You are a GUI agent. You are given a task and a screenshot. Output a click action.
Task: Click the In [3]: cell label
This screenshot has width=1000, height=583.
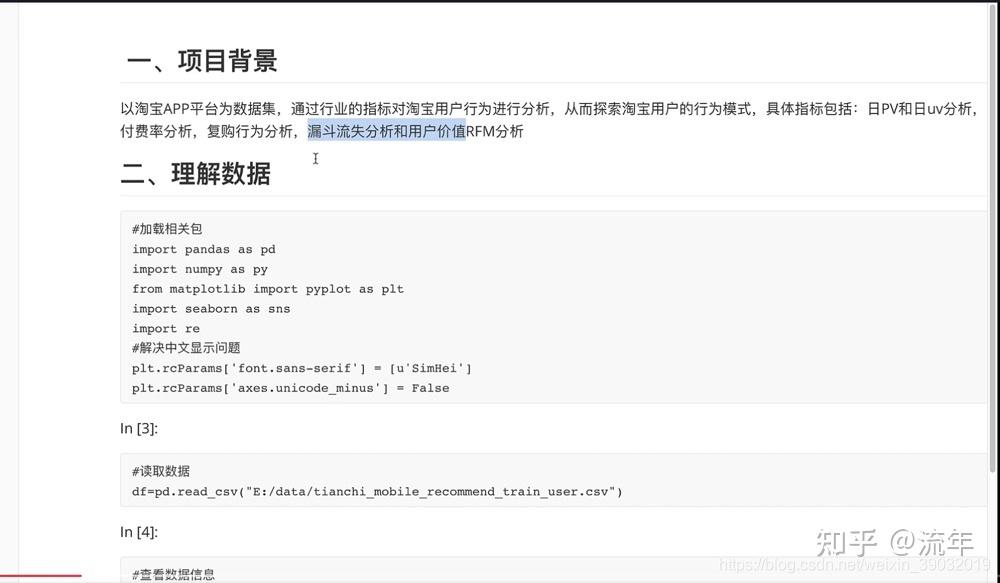[139, 428]
